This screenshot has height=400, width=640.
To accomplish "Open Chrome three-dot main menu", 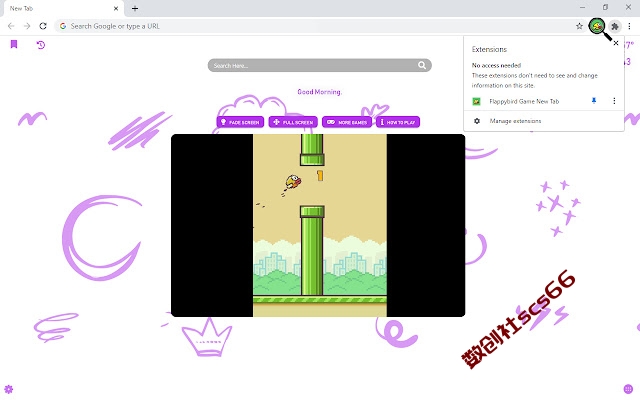I will [x=629, y=26].
